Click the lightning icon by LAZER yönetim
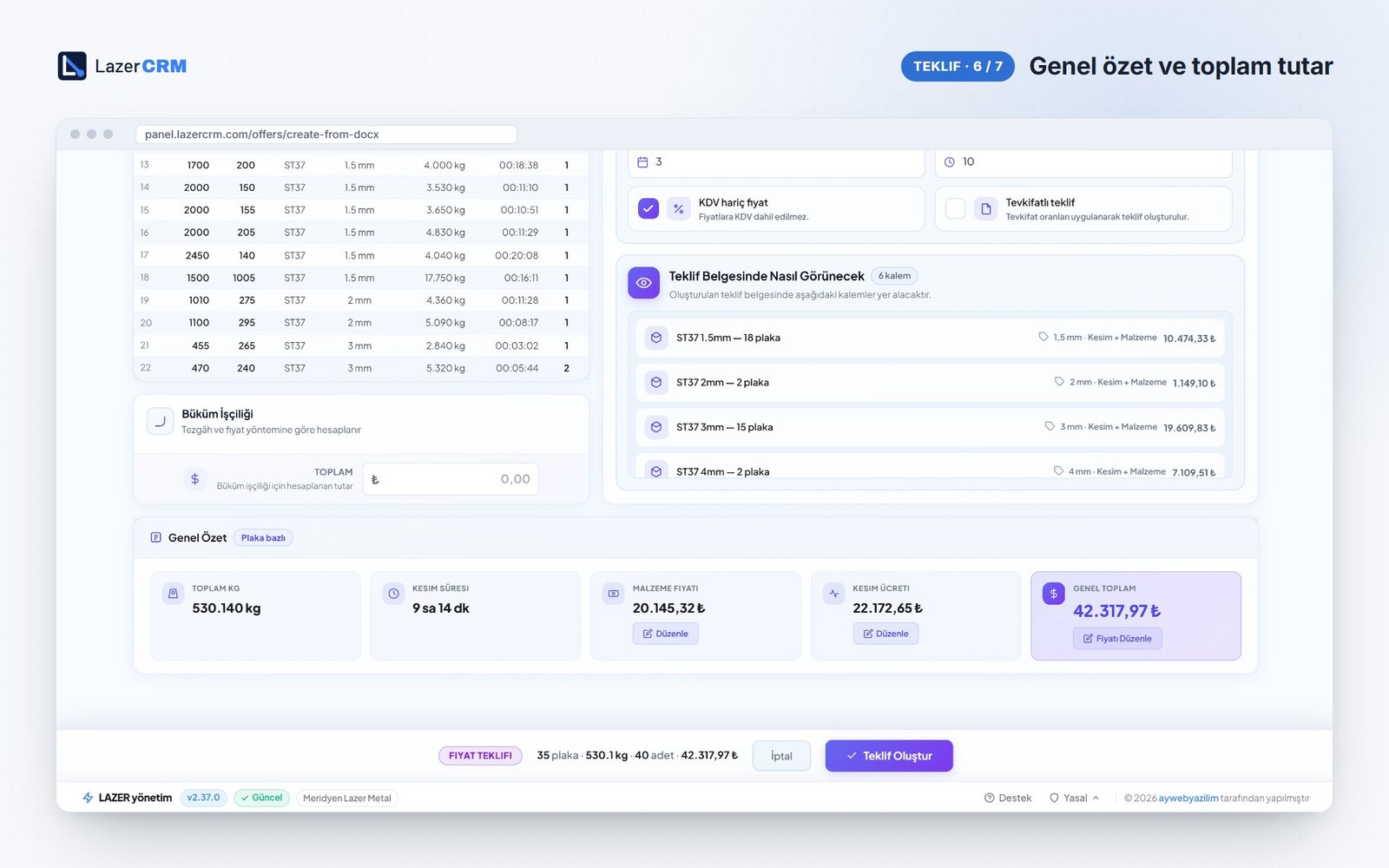This screenshot has width=1389, height=868. tap(88, 798)
